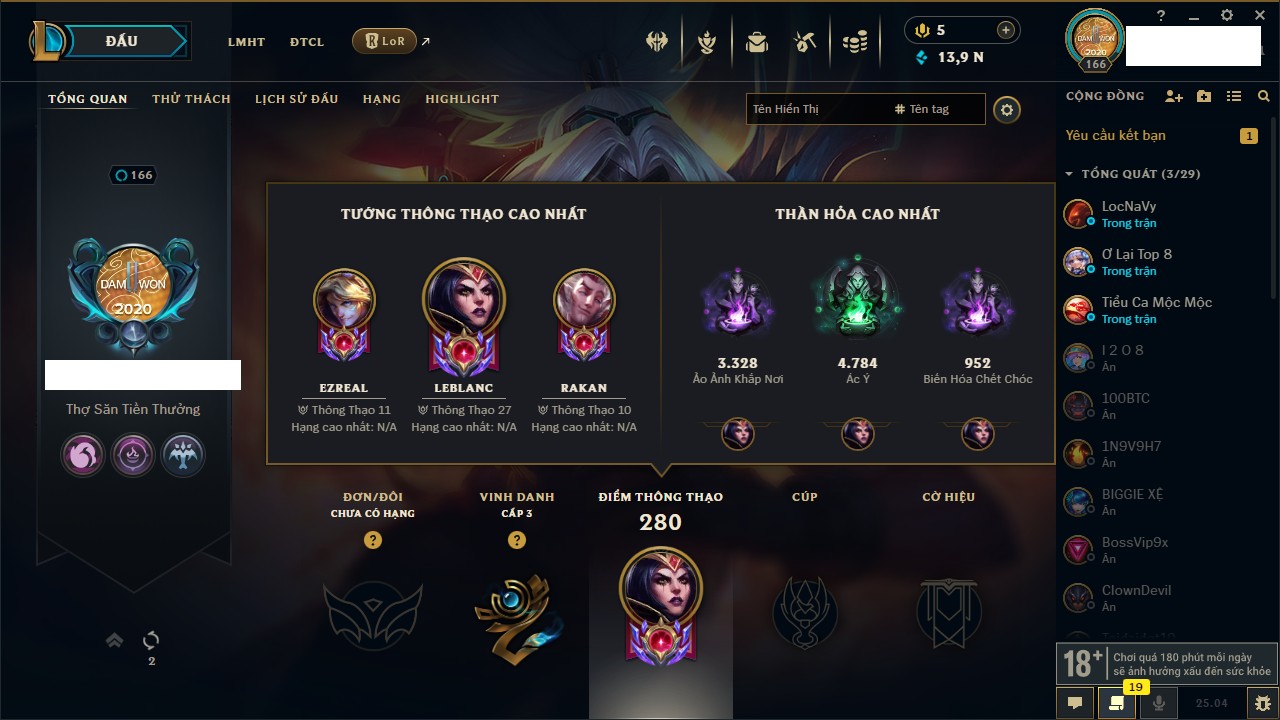Toggle the friend list view options
The image size is (1280, 720).
tap(1234, 96)
